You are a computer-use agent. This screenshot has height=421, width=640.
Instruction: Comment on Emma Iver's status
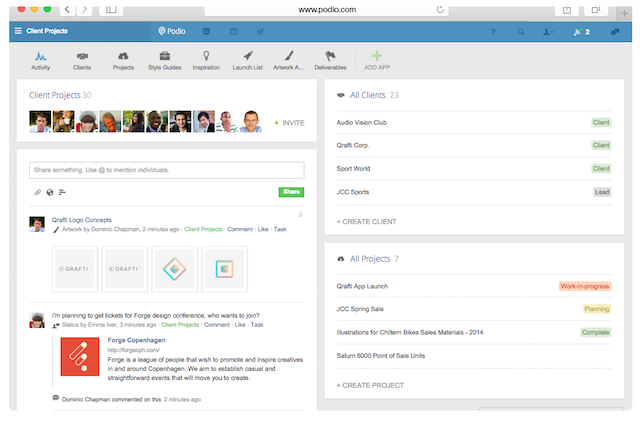coord(217,325)
